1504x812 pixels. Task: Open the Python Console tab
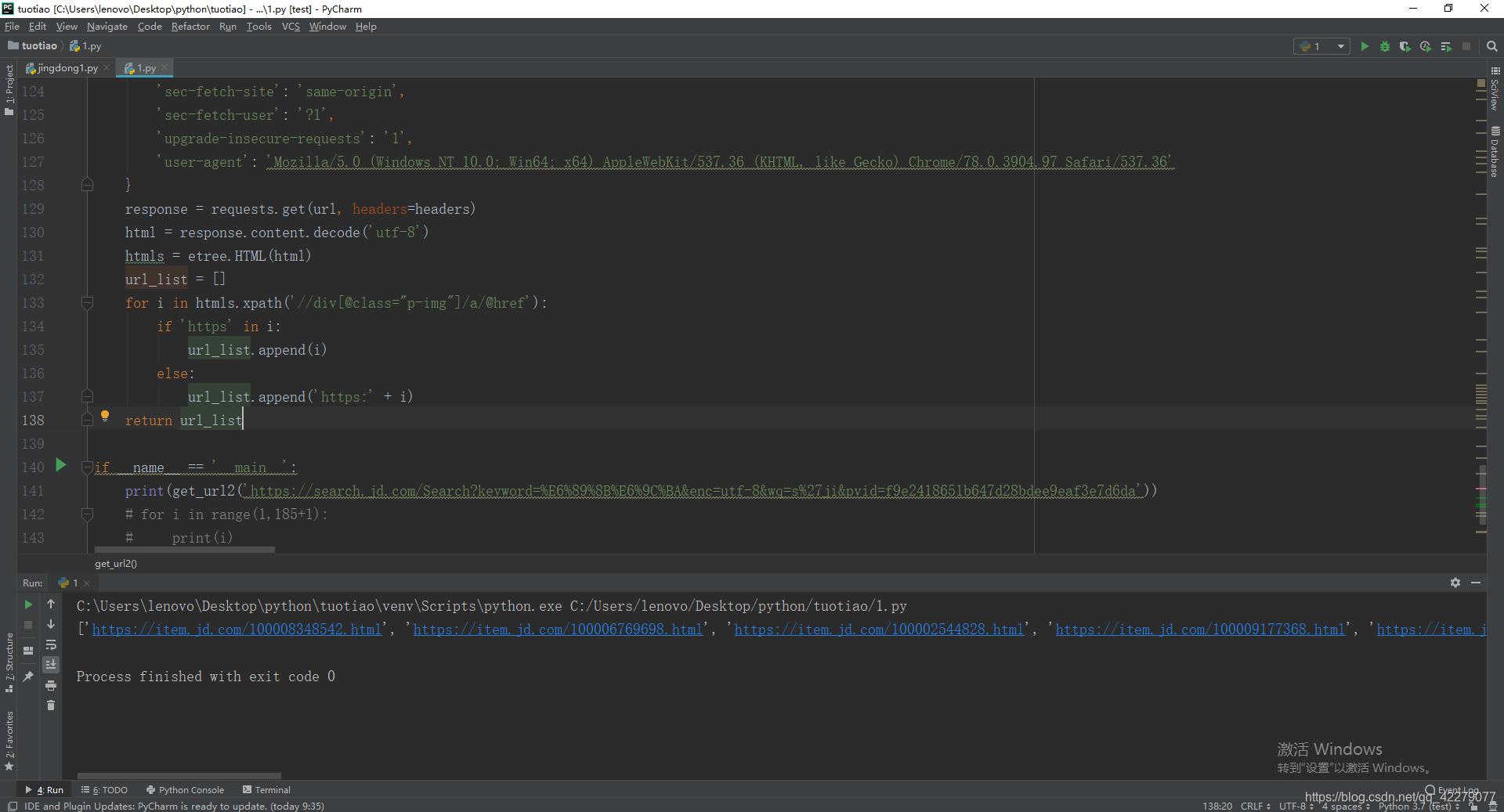[186, 790]
